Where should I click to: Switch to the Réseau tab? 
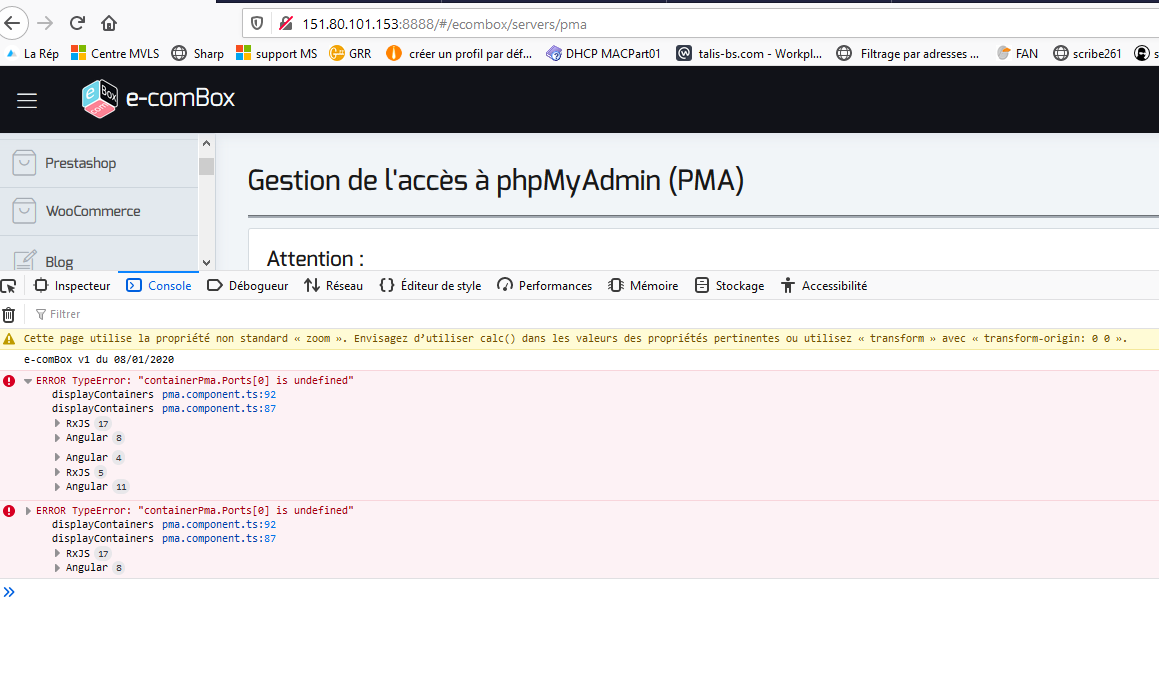click(333, 285)
